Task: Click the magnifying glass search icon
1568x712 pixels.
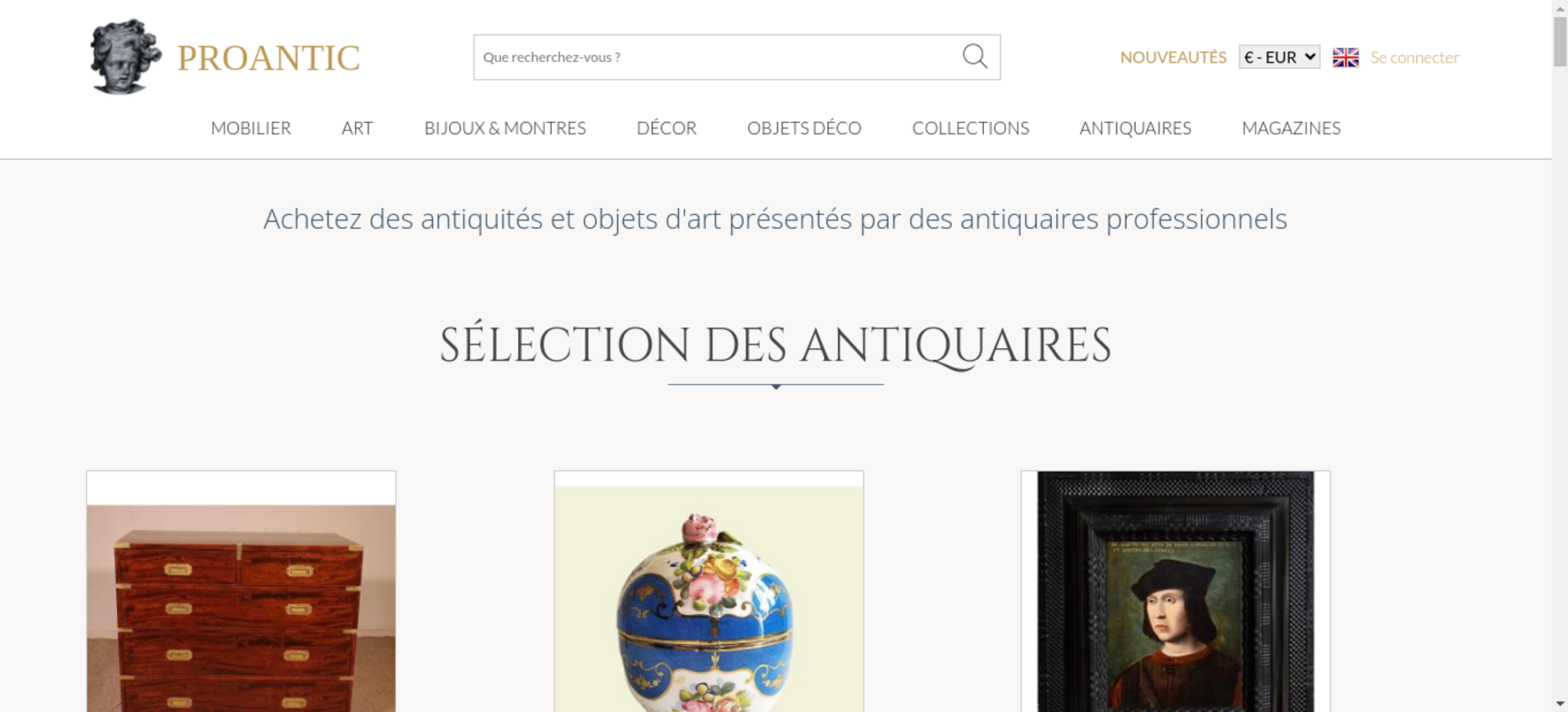Action: coord(975,56)
